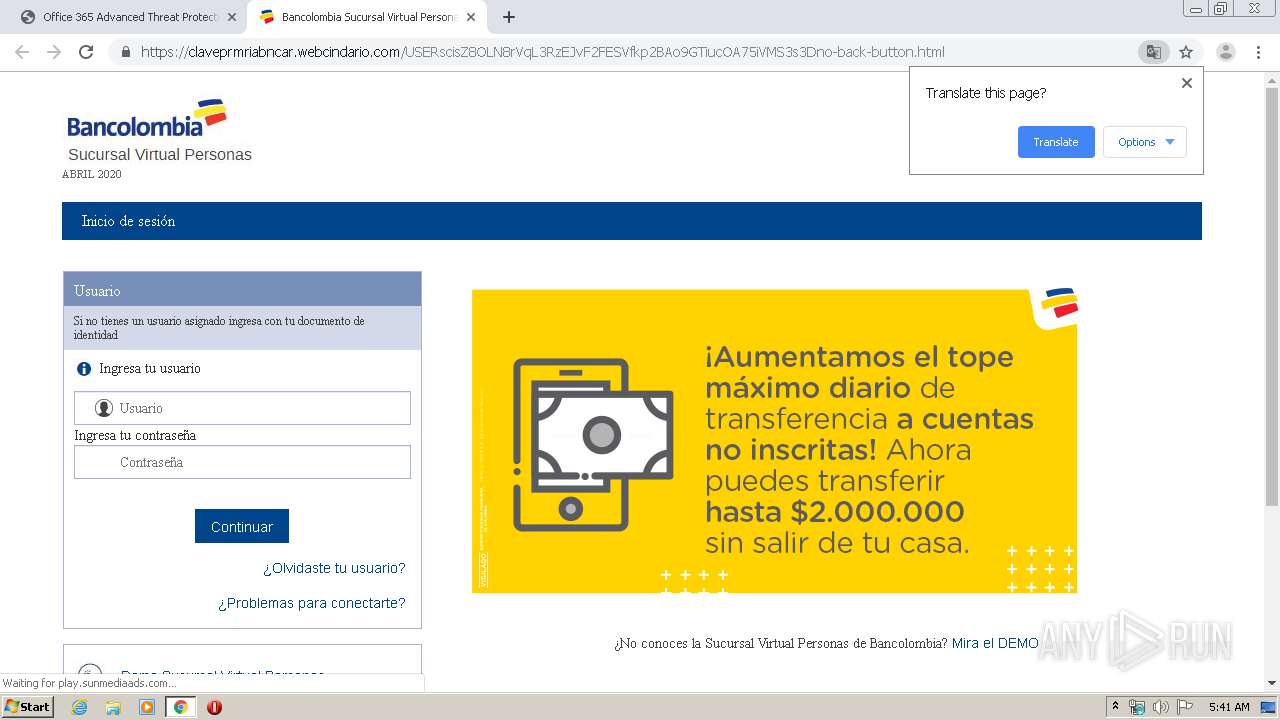Launch Internet Explorer from the taskbar
This screenshot has height=720, width=1280.
point(80,707)
